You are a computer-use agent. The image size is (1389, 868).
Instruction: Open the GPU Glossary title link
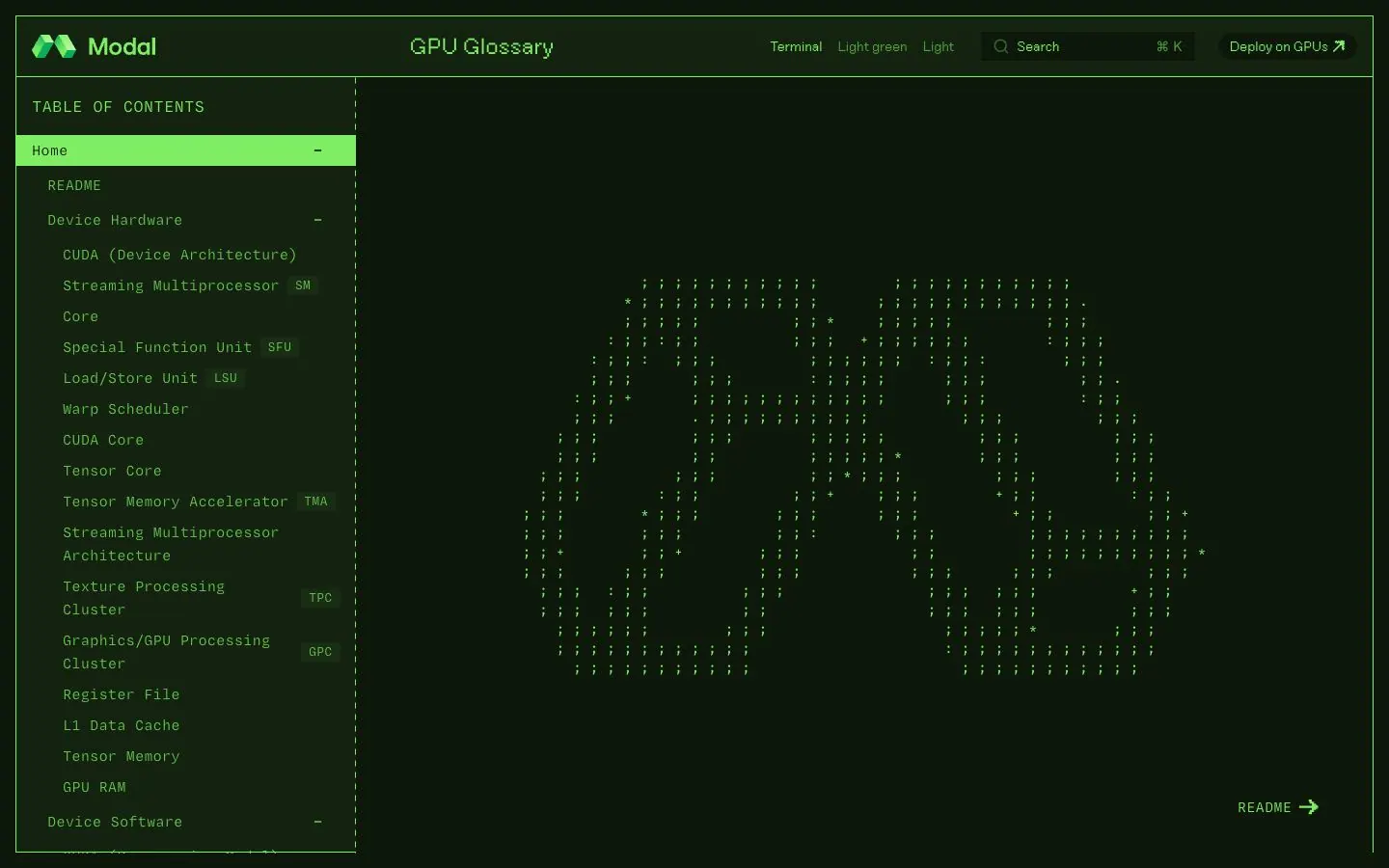pyautogui.click(x=481, y=46)
